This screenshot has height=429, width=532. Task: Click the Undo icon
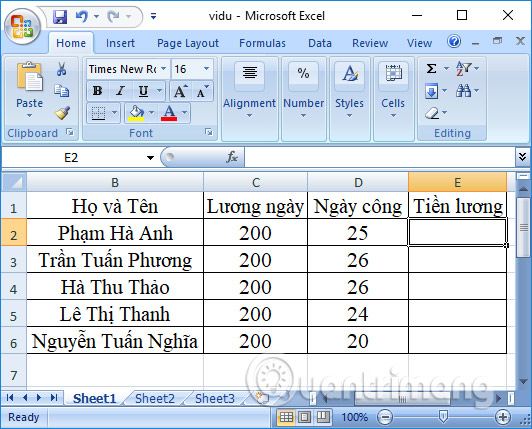coord(82,16)
